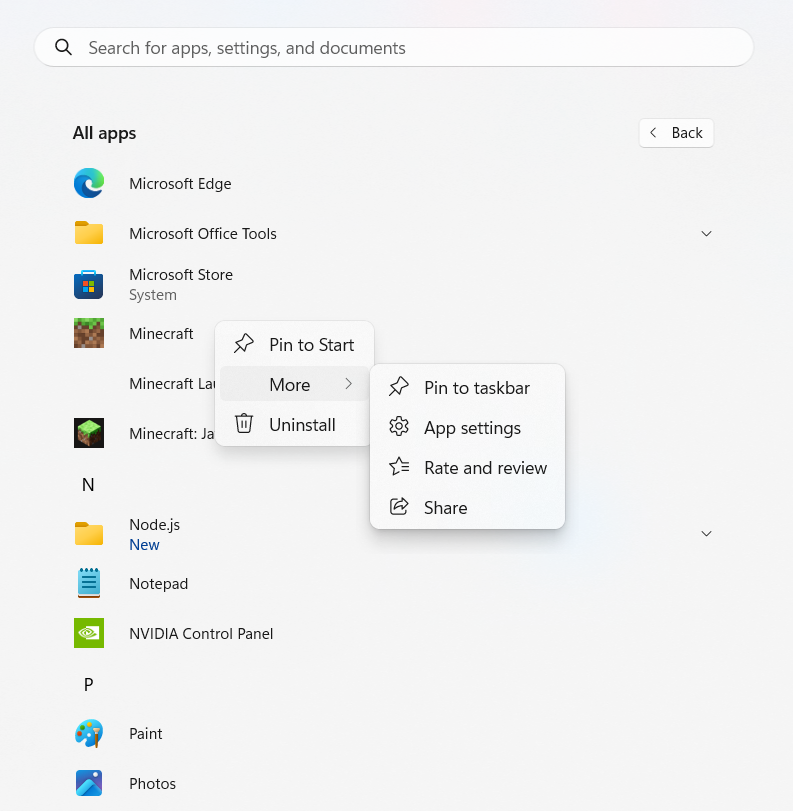793x811 pixels.
Task: Expand Microsoft Office Tools folder chevron
Action: [x=706, y=233]
